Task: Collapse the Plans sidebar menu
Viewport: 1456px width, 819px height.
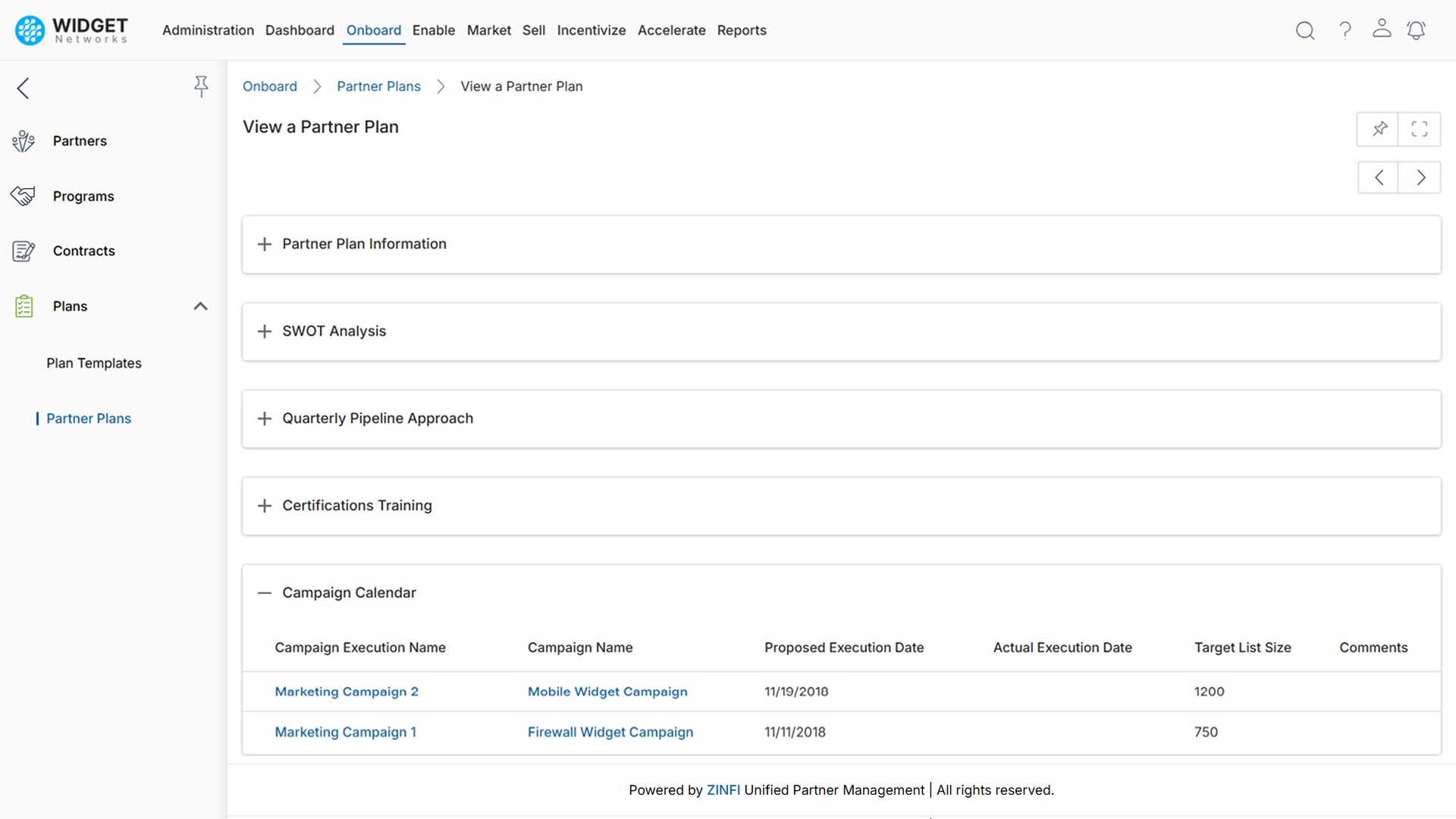Action: click(200, 306)
